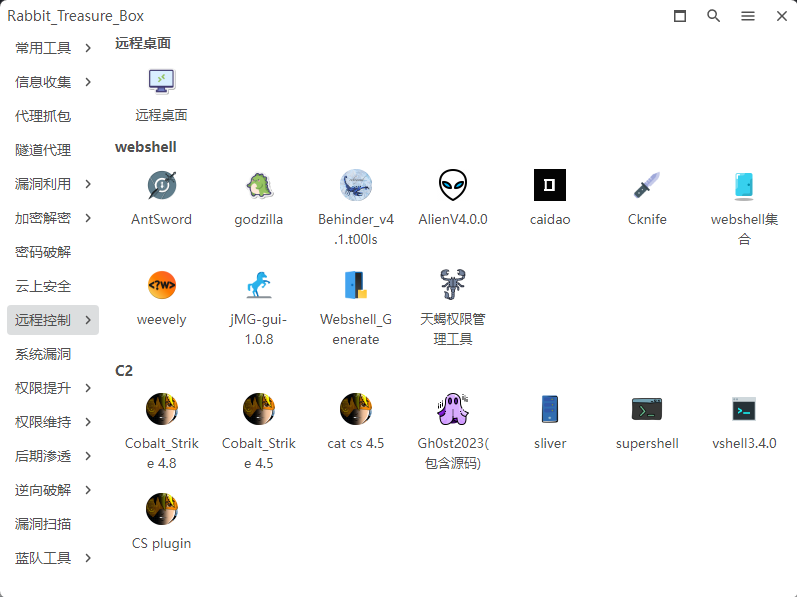Screen dimensions: 797x597
Task: Launch the Webshell_Generate tool icon
Action: [356, 285]
